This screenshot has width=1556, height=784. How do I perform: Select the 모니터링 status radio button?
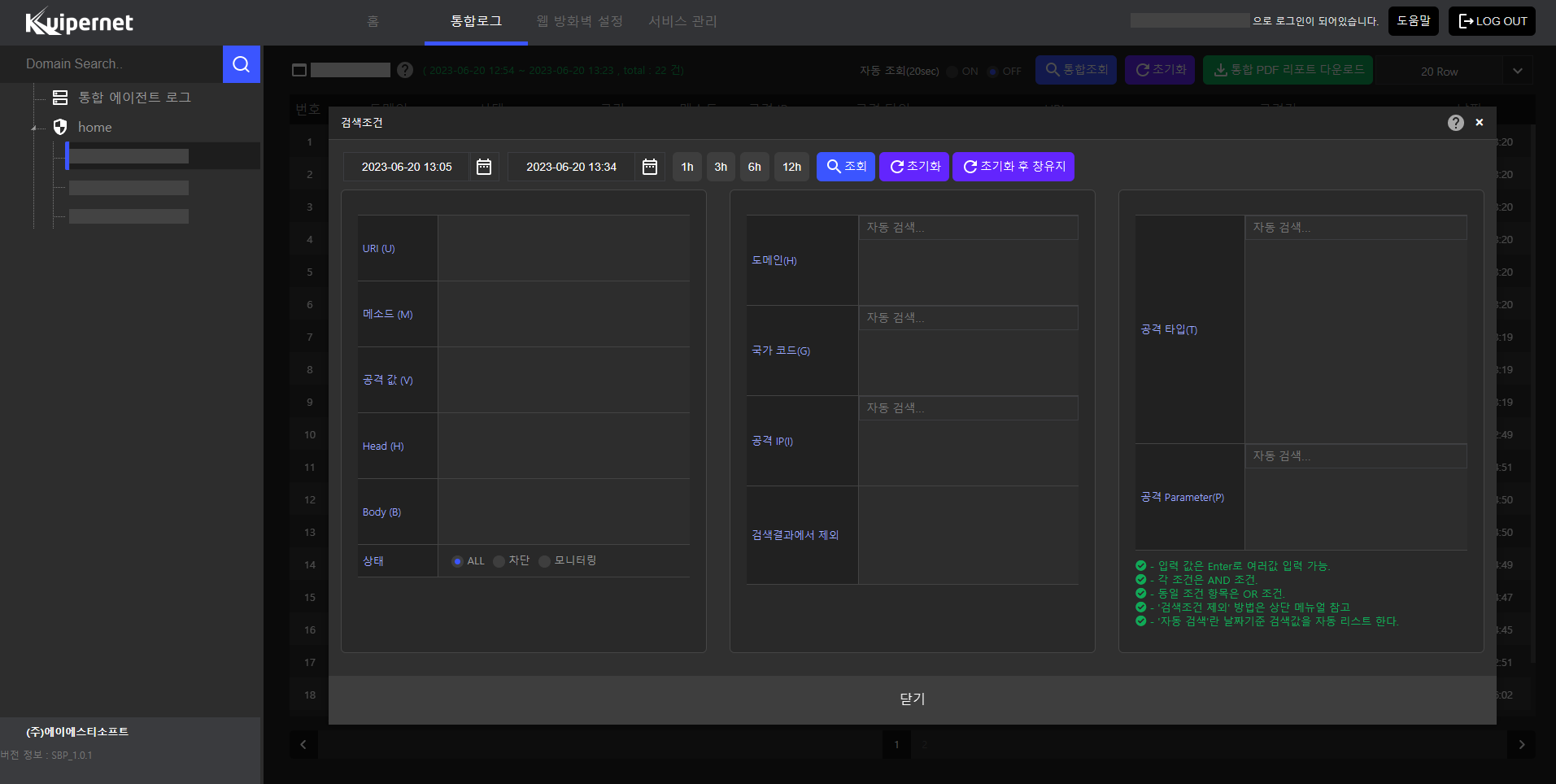(x=544, y=561)
